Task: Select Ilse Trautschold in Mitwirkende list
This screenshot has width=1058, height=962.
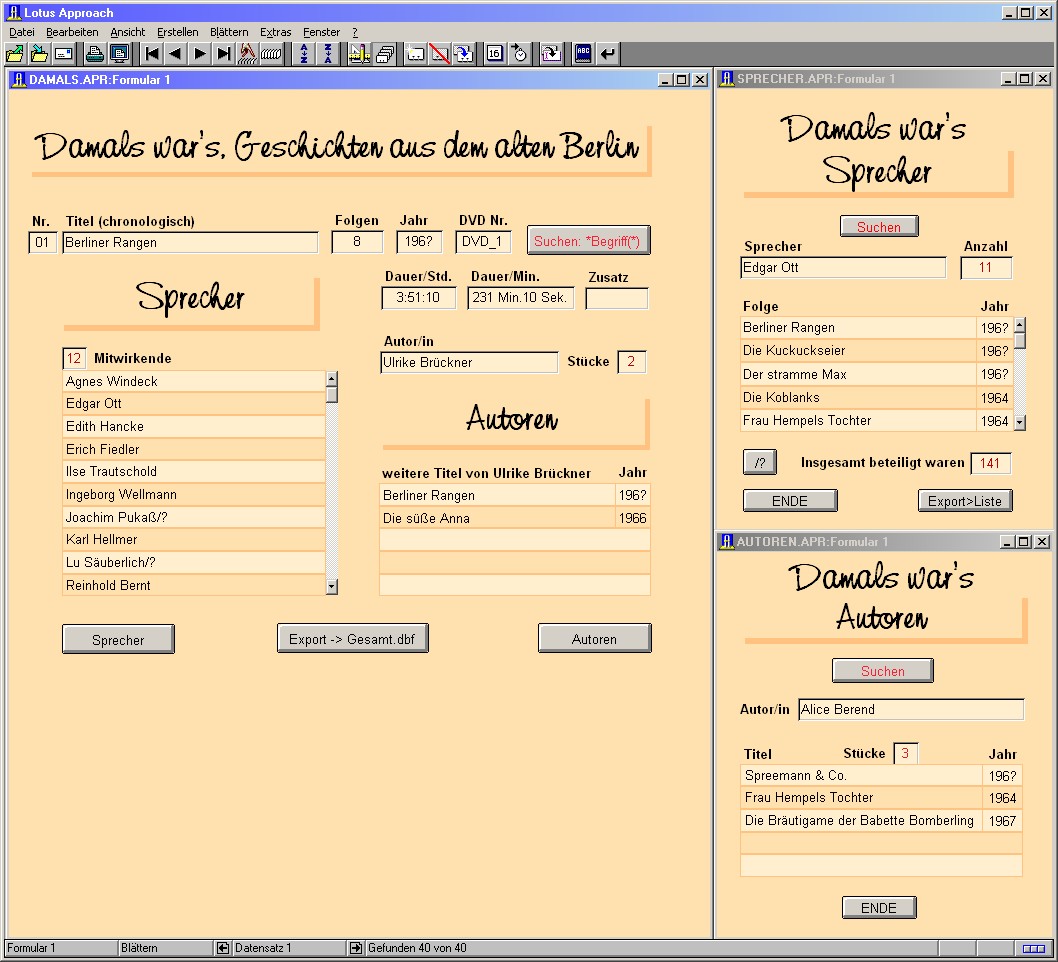Action: click(194, 472)
